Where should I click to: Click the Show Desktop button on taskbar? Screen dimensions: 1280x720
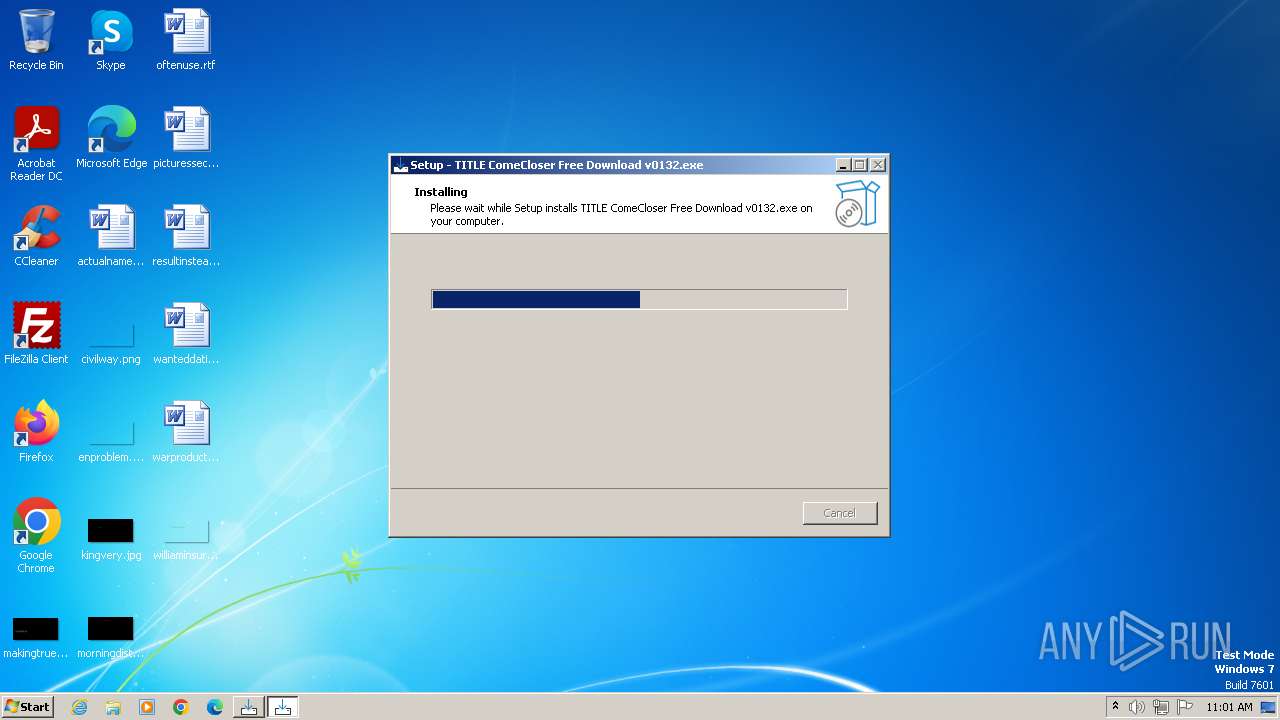pyautogui.click(x=1269, y=707)
